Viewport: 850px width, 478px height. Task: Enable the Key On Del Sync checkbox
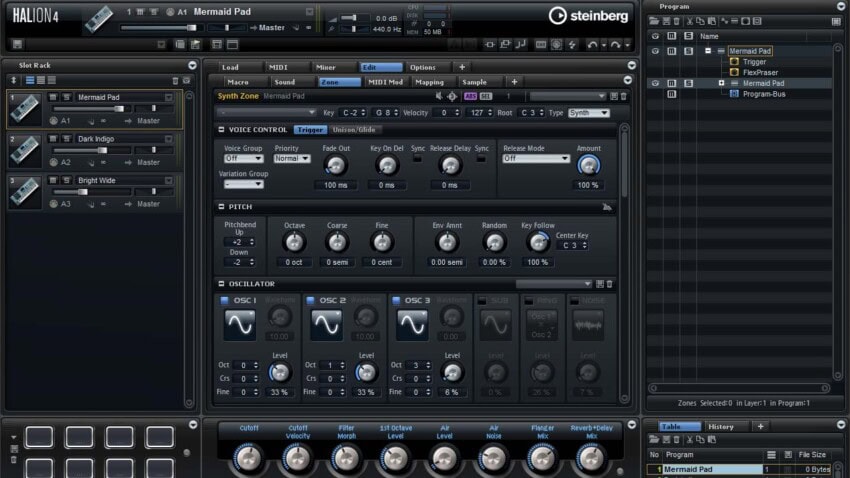[x=418, y=158]
